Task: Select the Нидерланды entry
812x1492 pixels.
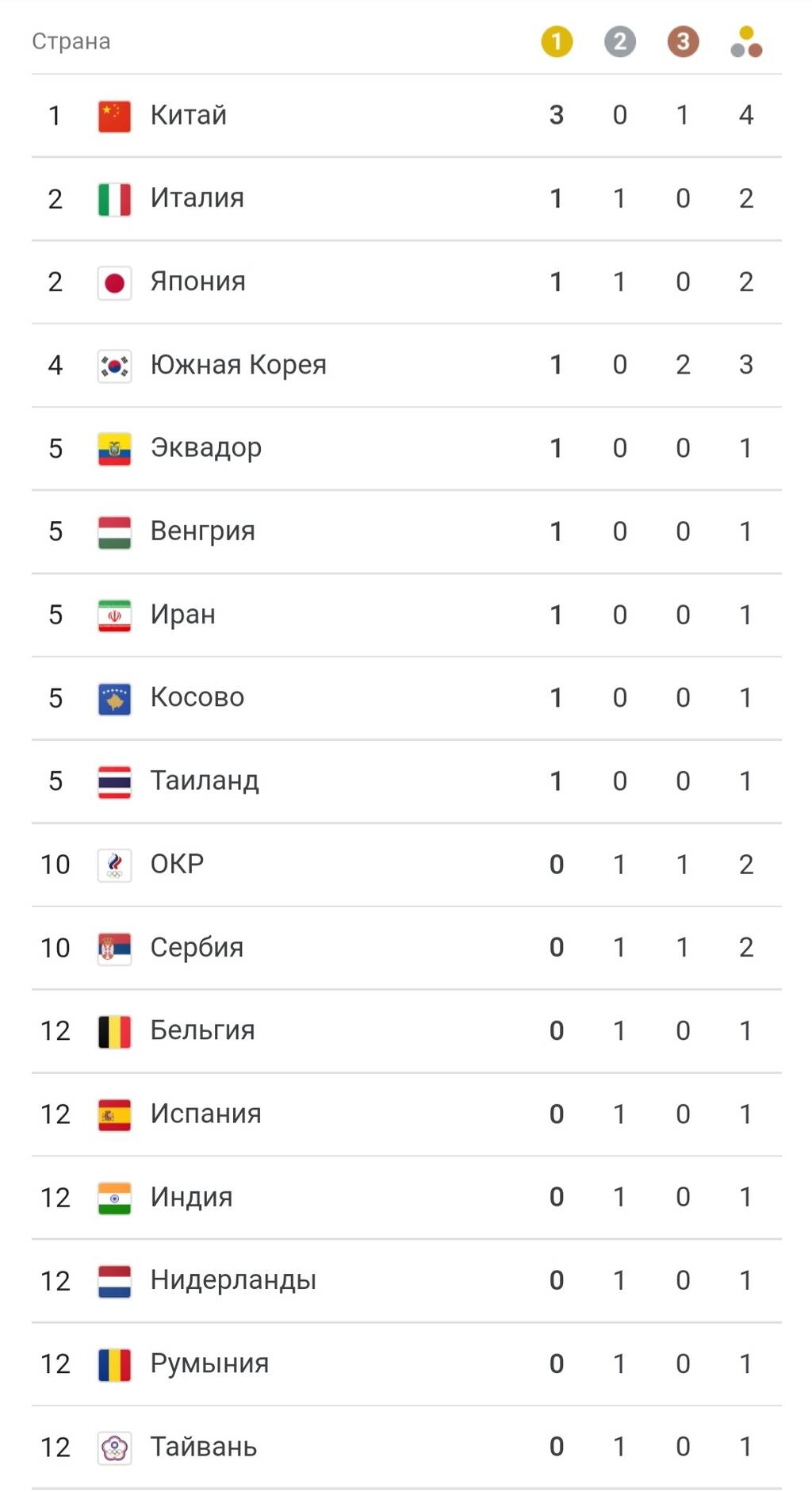Action: tap(406, 1281)
